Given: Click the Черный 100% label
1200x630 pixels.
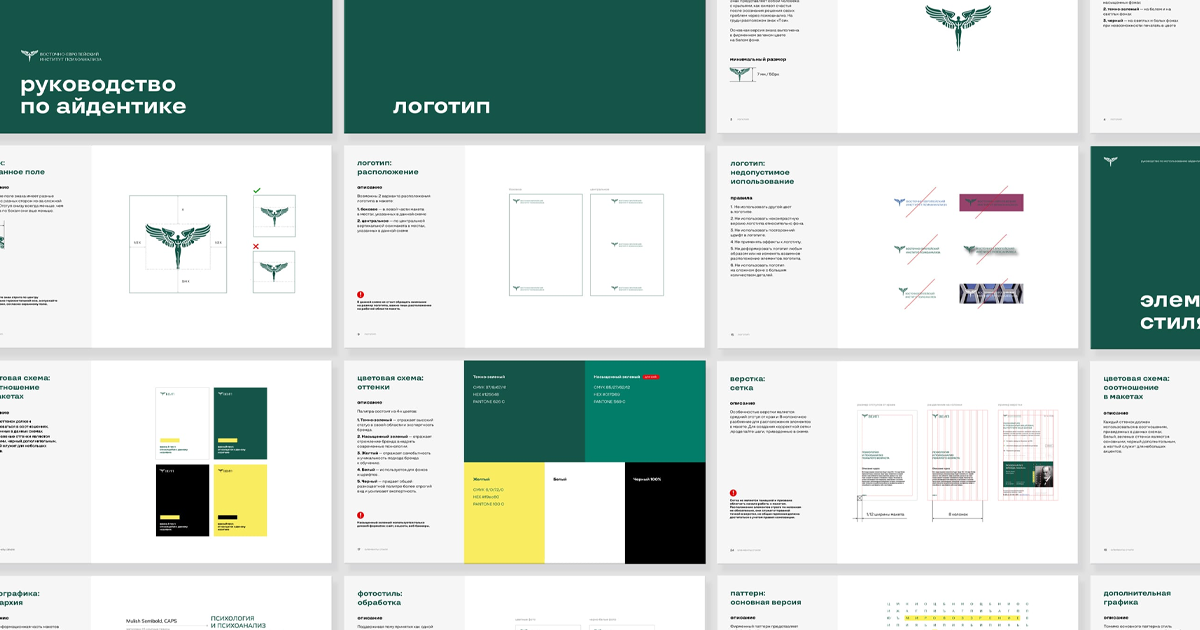Looking at the screenshot, I should 649,479.
